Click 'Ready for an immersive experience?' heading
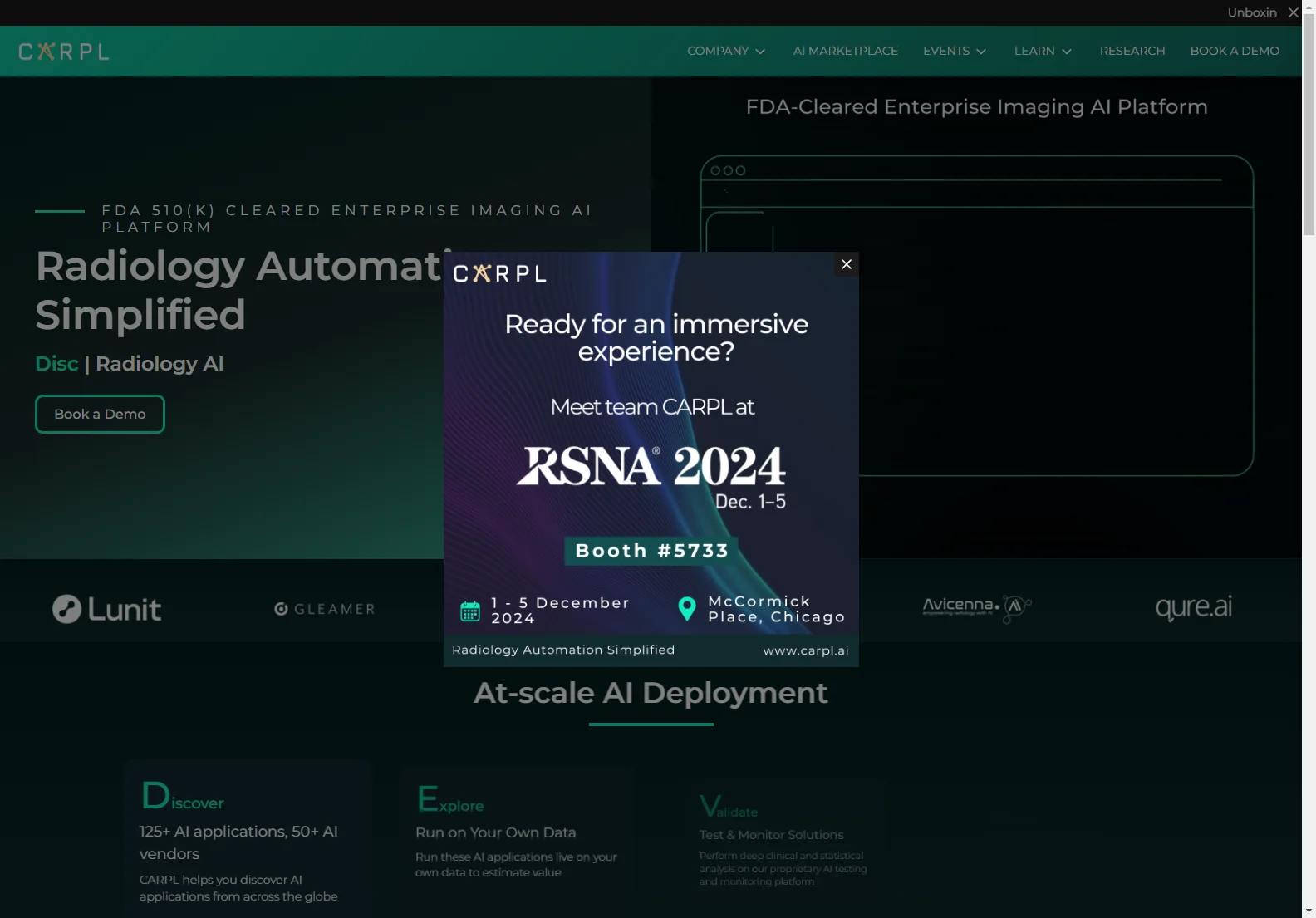Image resolution: width=1316 pixels, height=918 pixels. pos(656,337)
